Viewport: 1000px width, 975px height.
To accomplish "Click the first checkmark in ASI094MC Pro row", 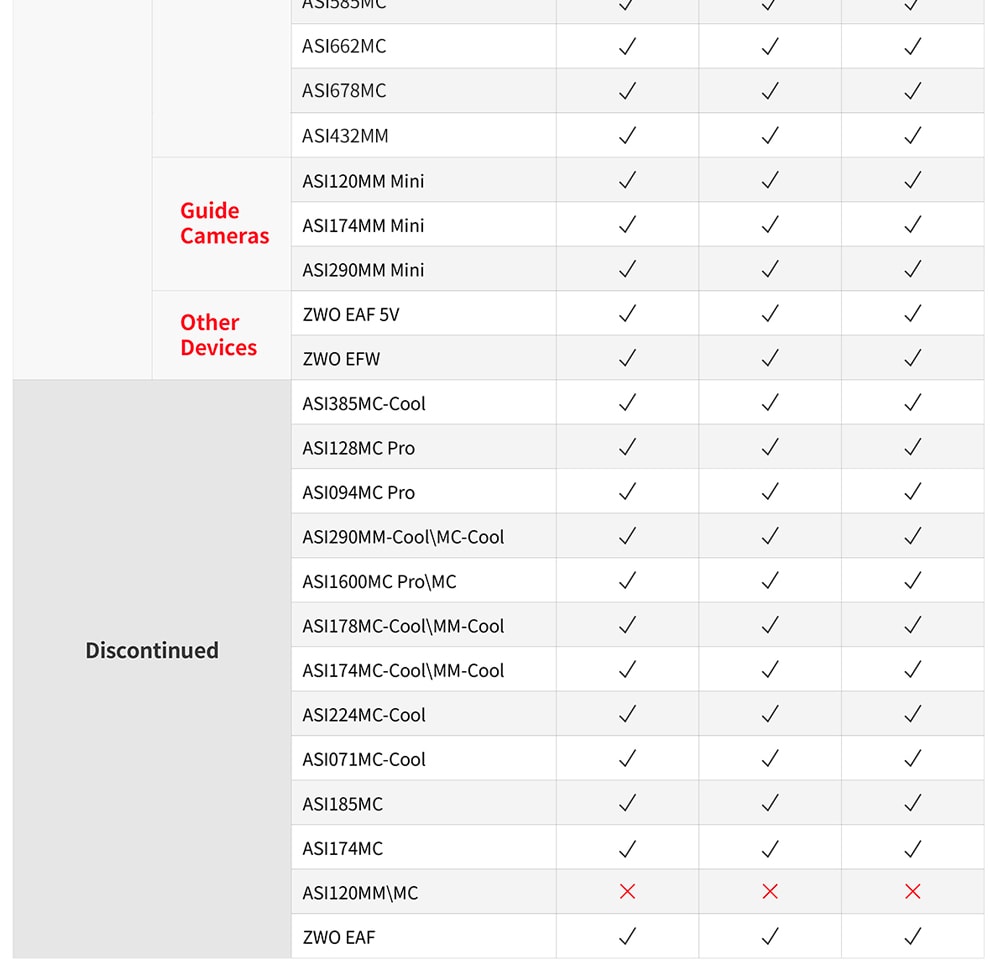I will (628, 491).
